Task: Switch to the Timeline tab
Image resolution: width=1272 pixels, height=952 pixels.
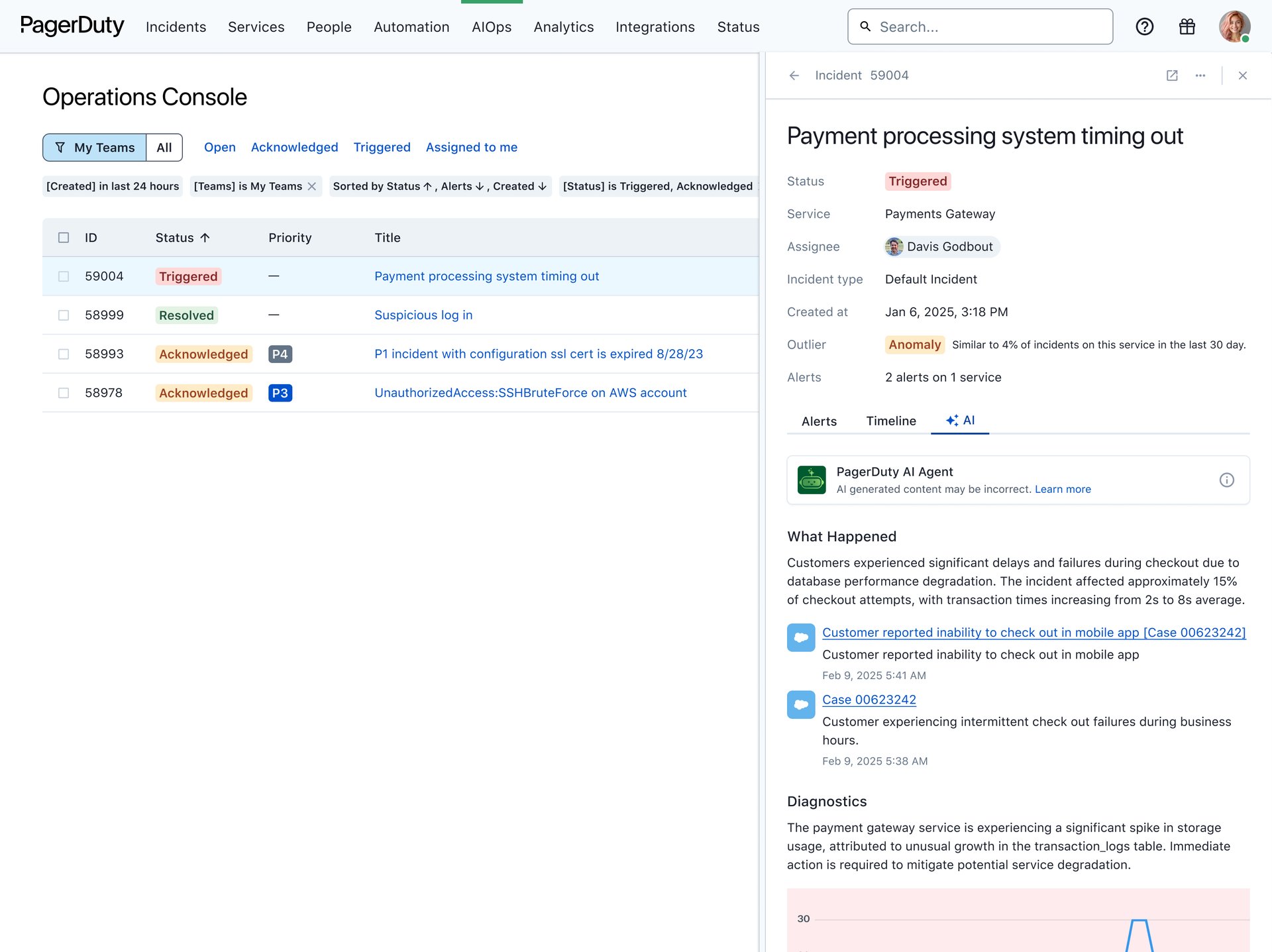Action: pos(891,421)
